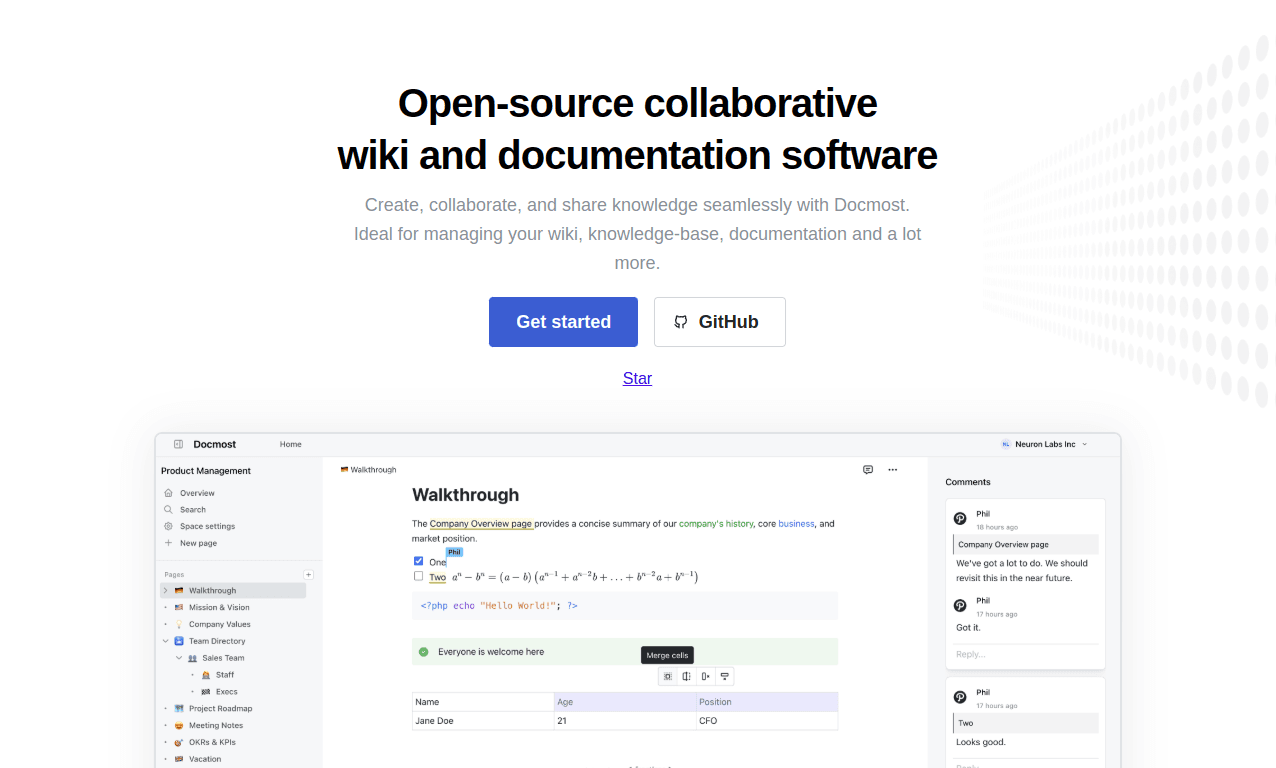Click the split cell table toolbar icon
The image size is (1276, 768).
click(x=686, y=677)
